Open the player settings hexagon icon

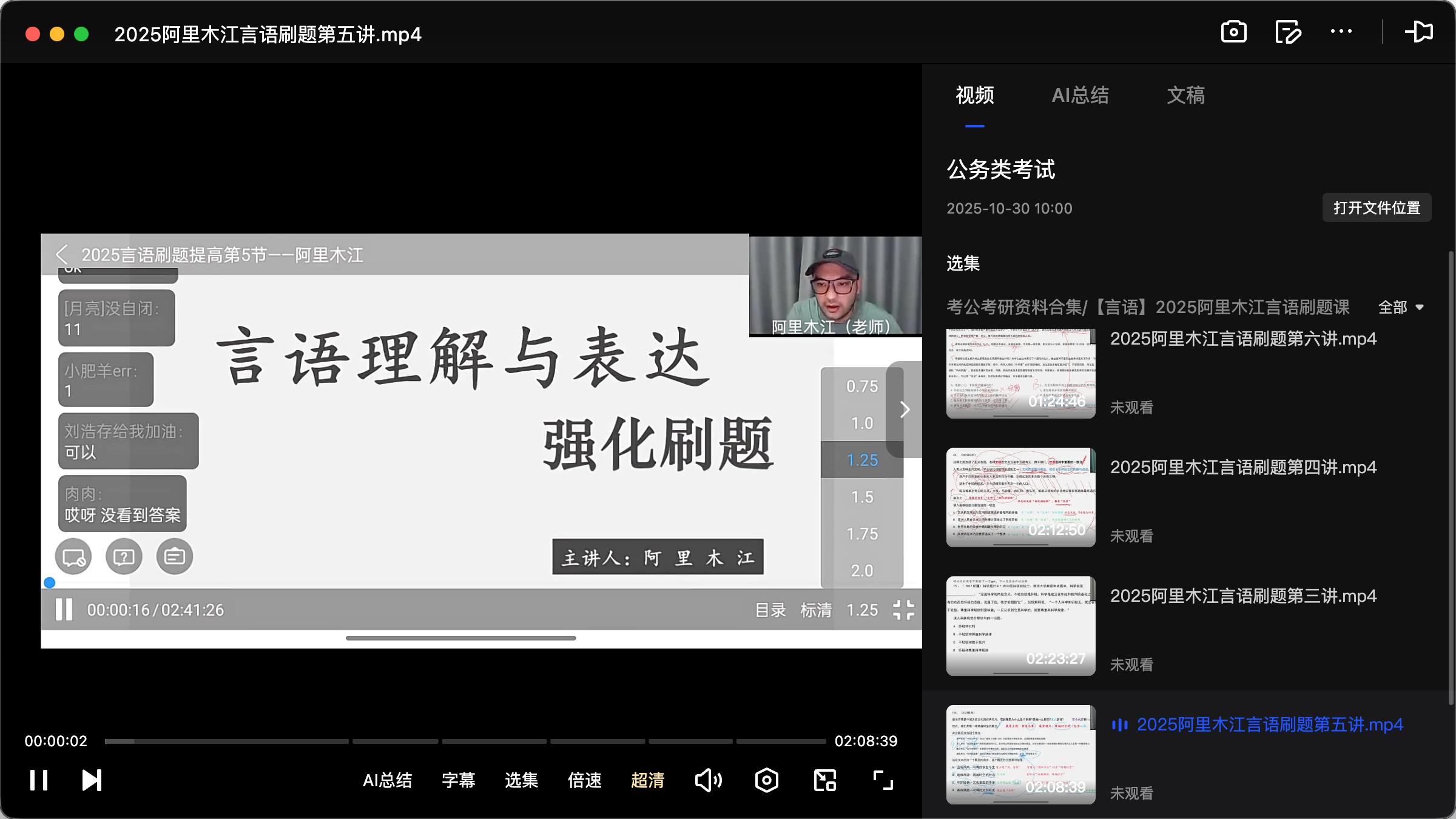tap(766, 780)
